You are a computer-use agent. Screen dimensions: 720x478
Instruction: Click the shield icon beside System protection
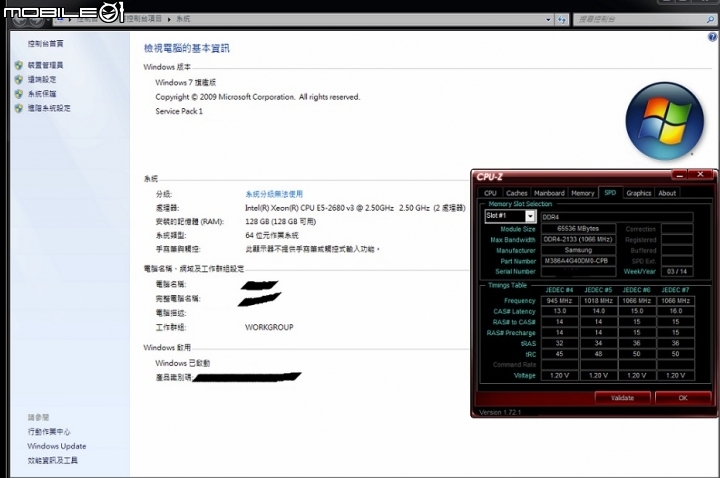click(x=18, y=94)
